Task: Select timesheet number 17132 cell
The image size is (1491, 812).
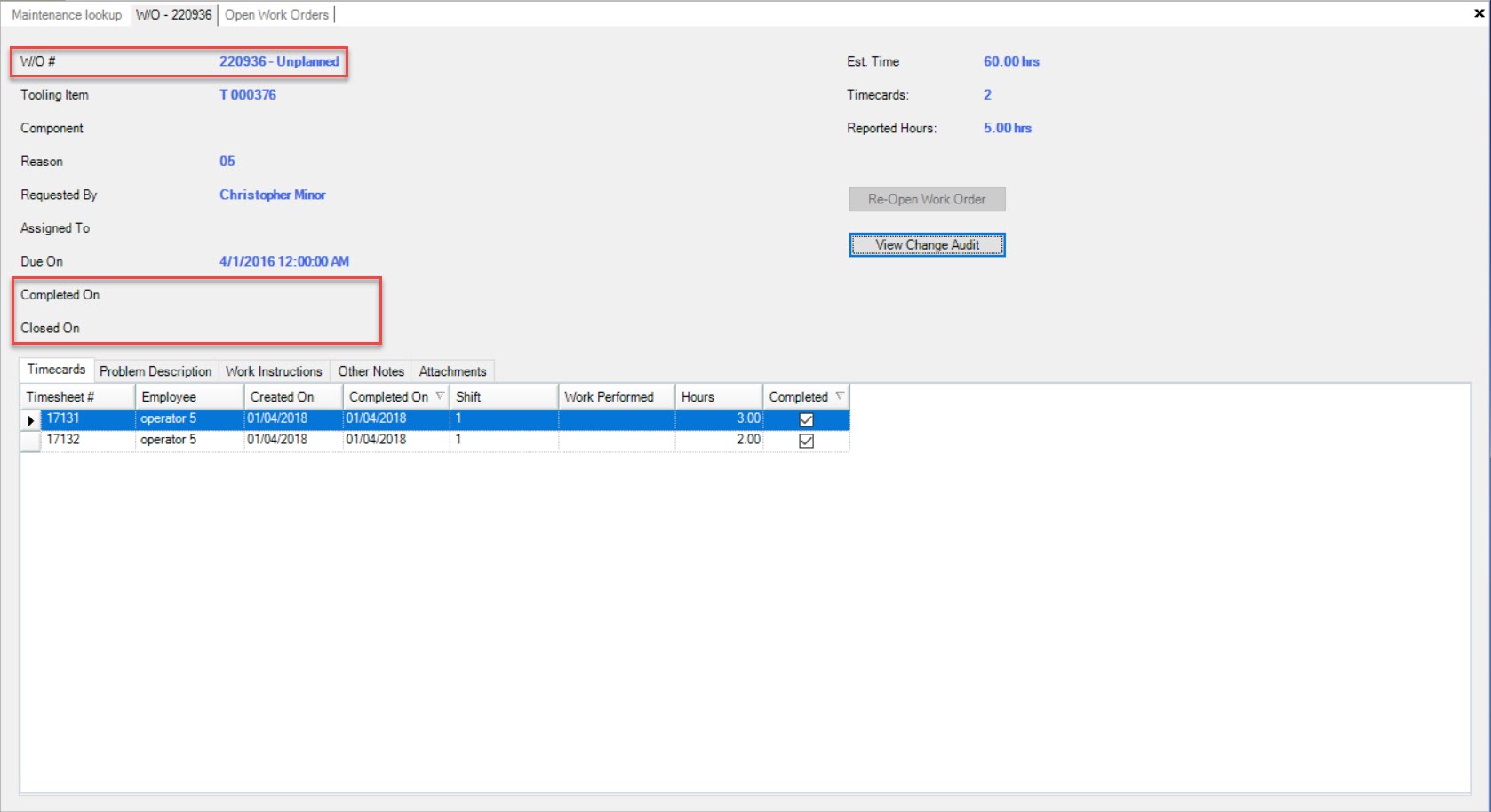Action: pyautogui.click(x=88, y=440)
